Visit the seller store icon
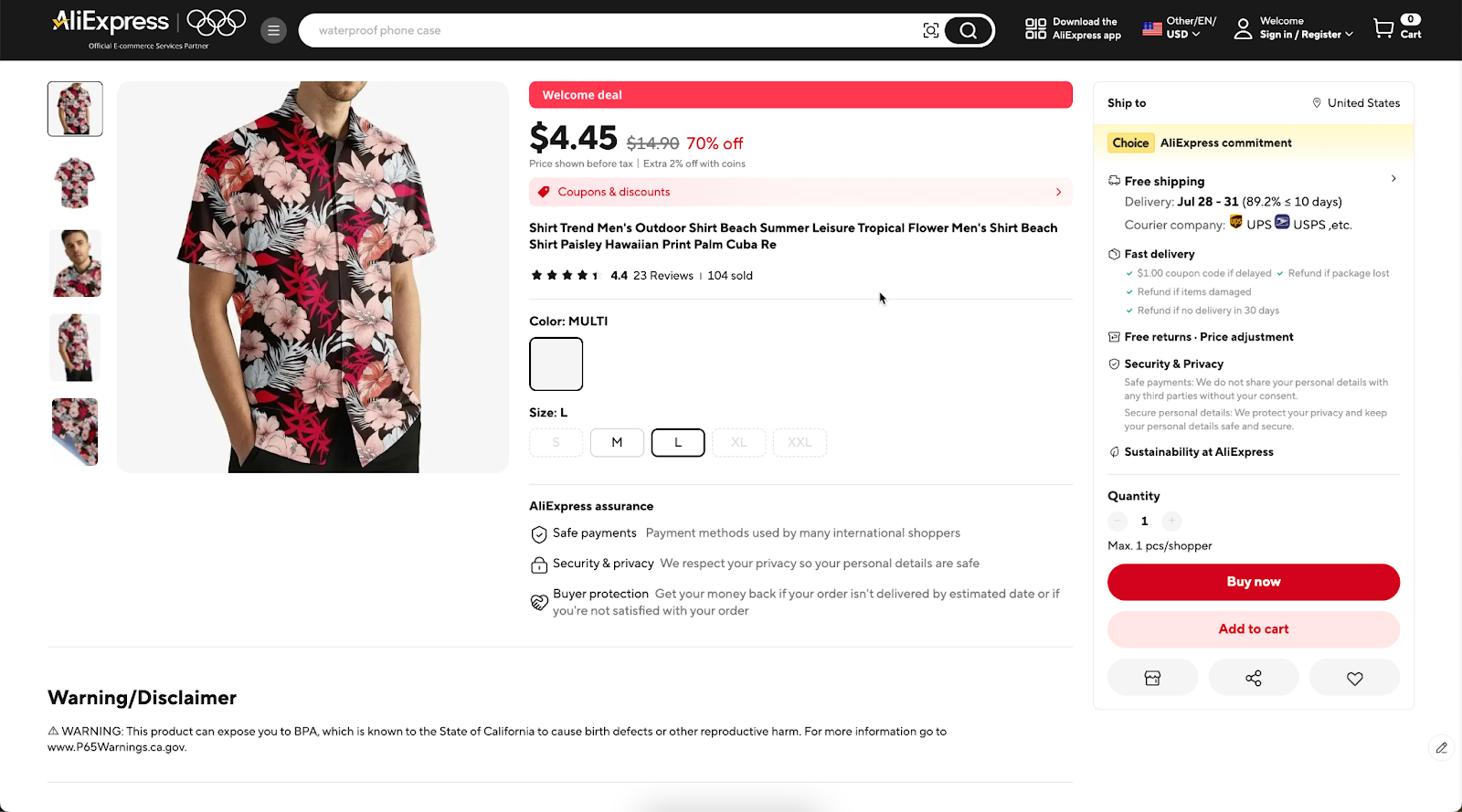The image size is (1462, 812). tap(1152, 678)
